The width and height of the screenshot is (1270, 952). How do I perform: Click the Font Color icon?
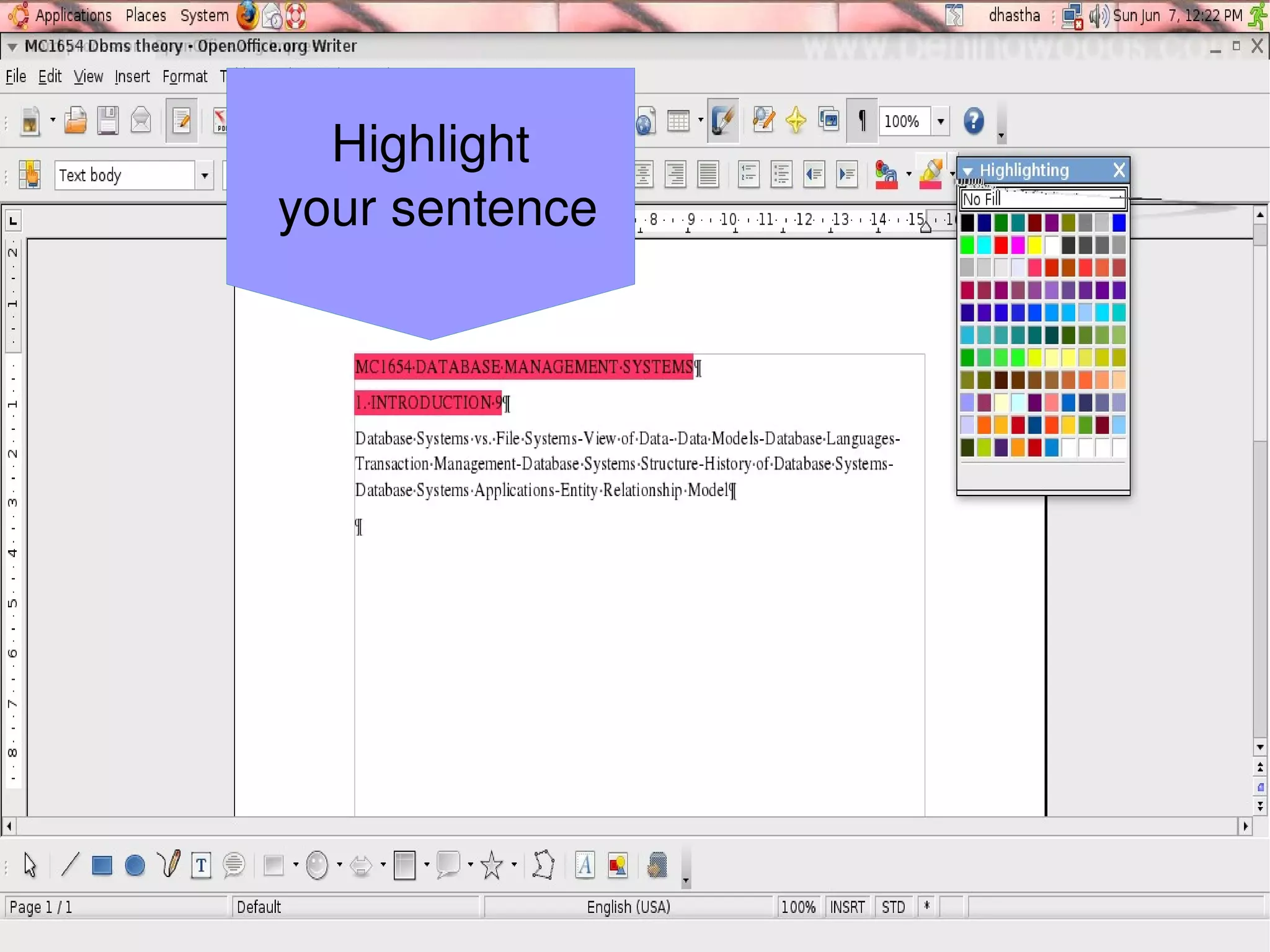tap(886, 175)
